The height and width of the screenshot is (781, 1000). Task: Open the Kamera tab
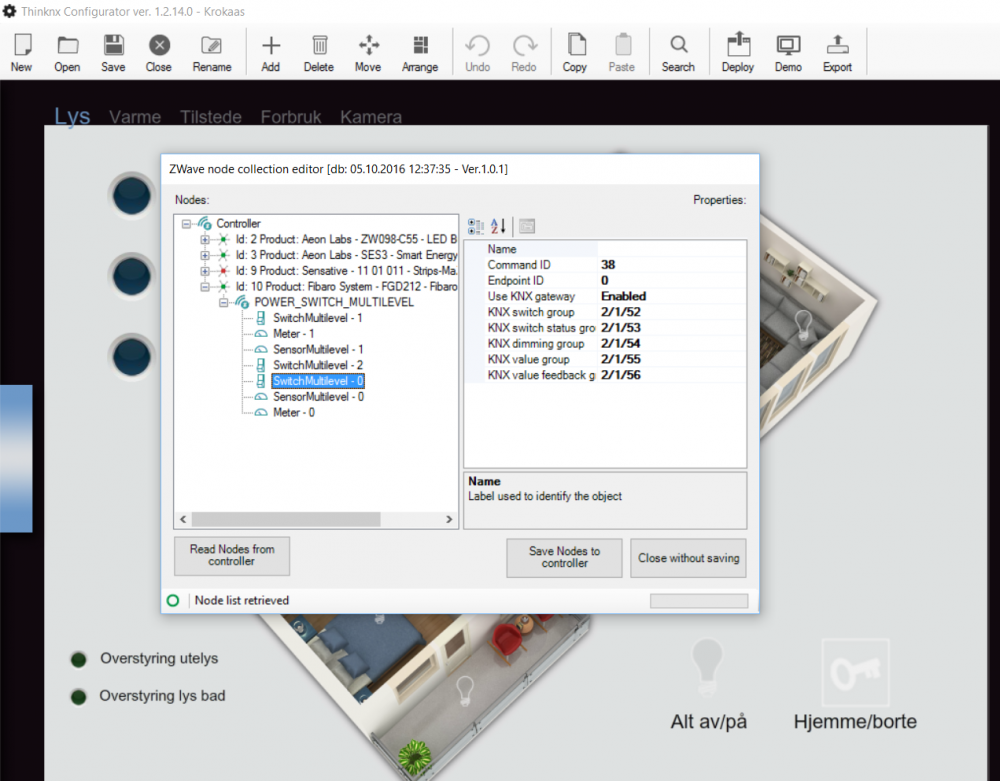click(371, 117)
